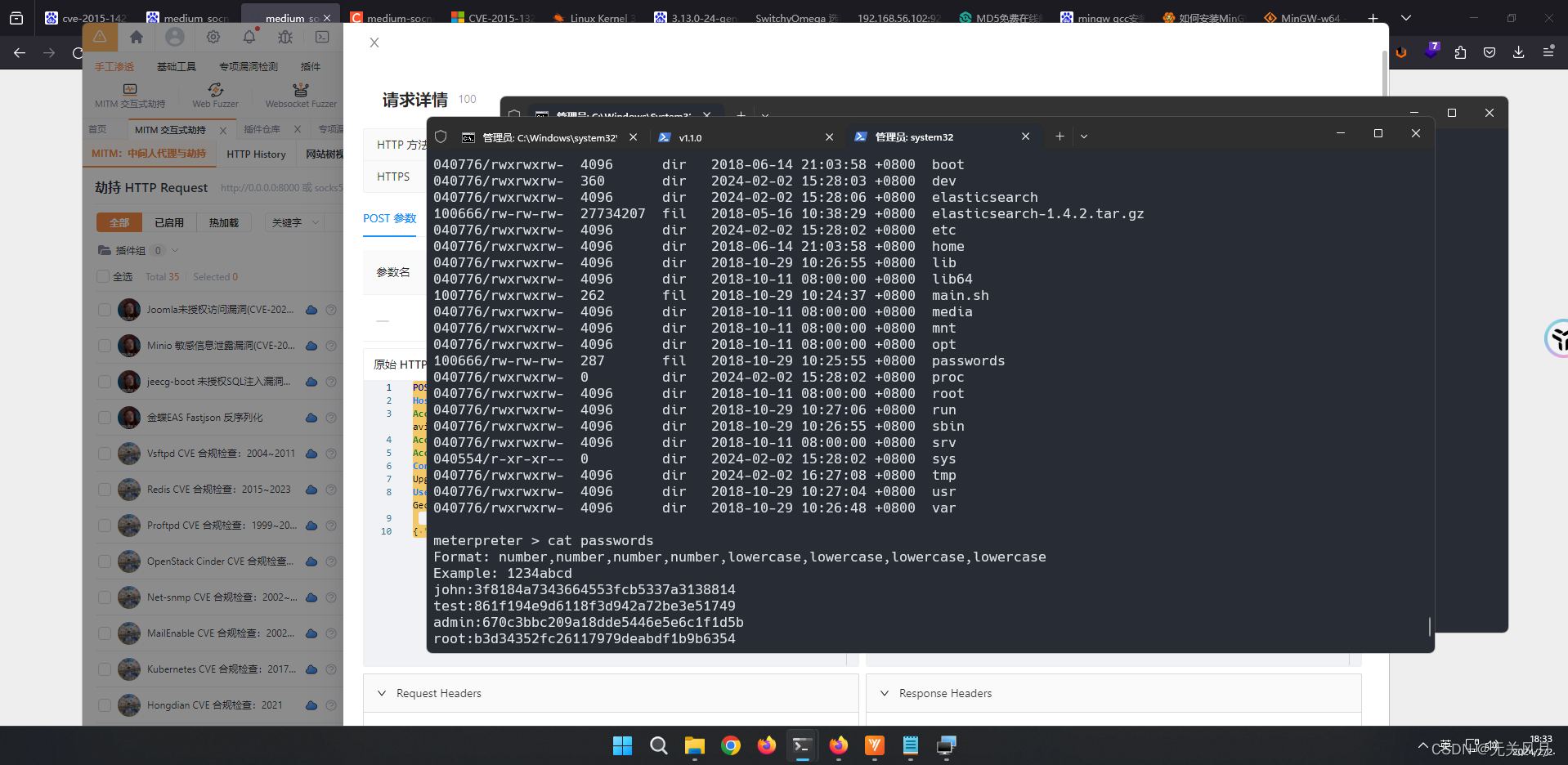Click the bug report icon in Yakit
1568x765 pixels.
click(285, 37)
